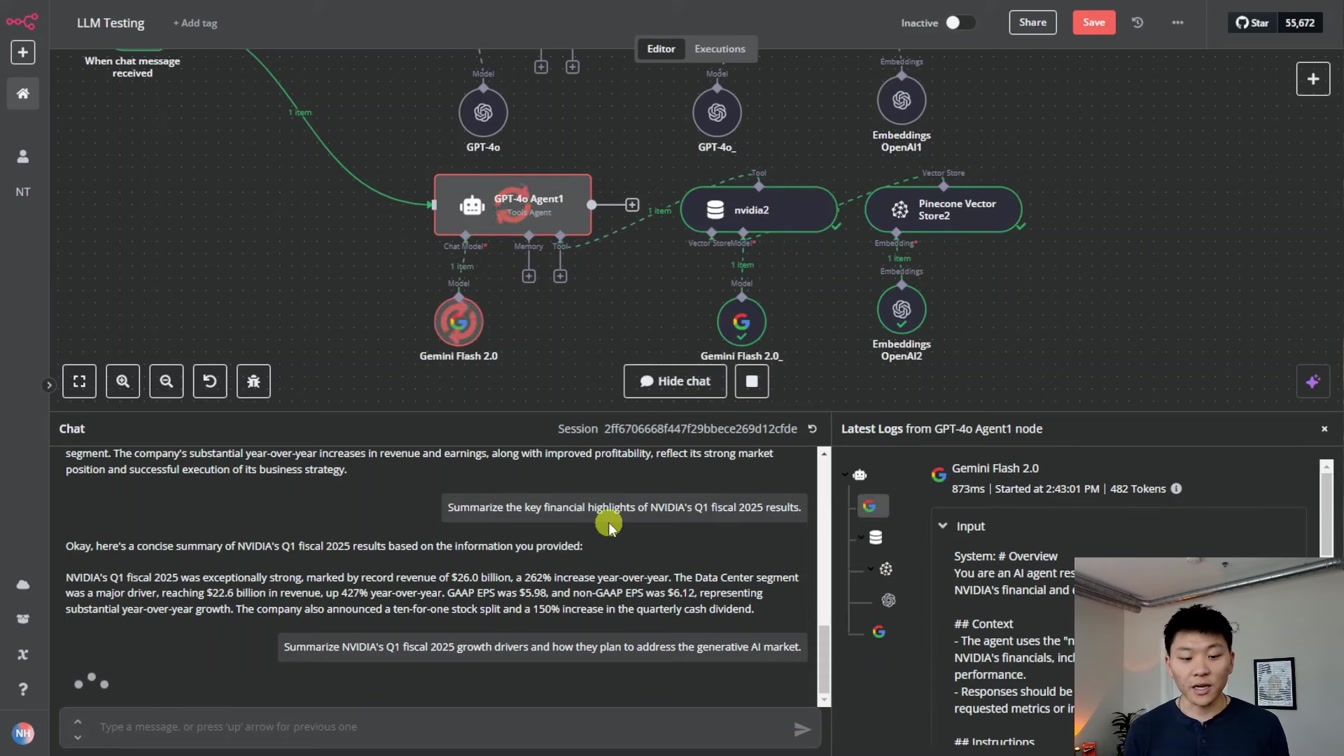1344x756 pixels.
Task: Click the add workflow plus icon in sidebar
Action: [x=22, y=52]
